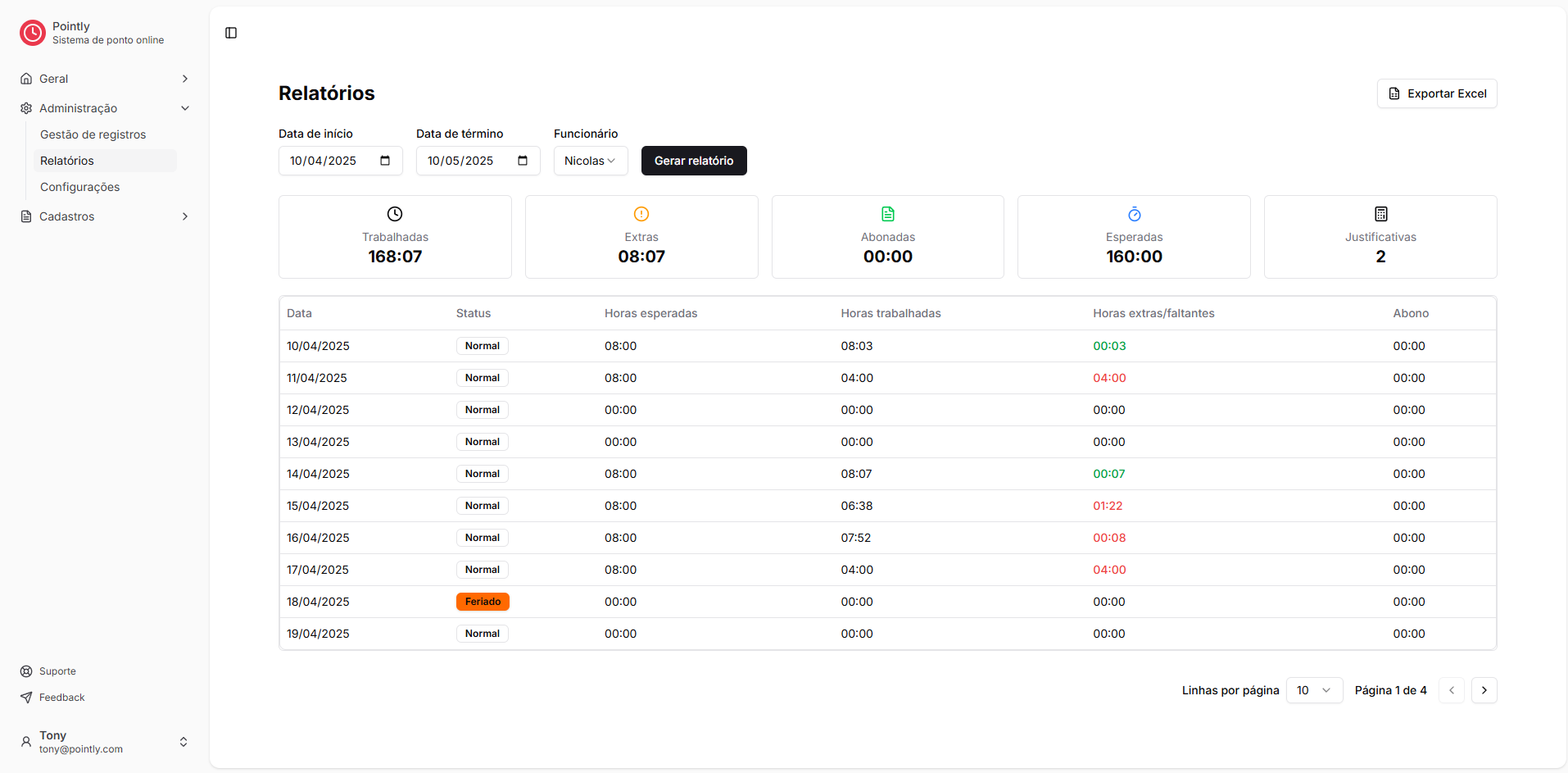Image resolution: width=1568 pixels, height=773 pixels.
Task: Click the Esperadas stopwatch icon
Action: pos(1134,214)
